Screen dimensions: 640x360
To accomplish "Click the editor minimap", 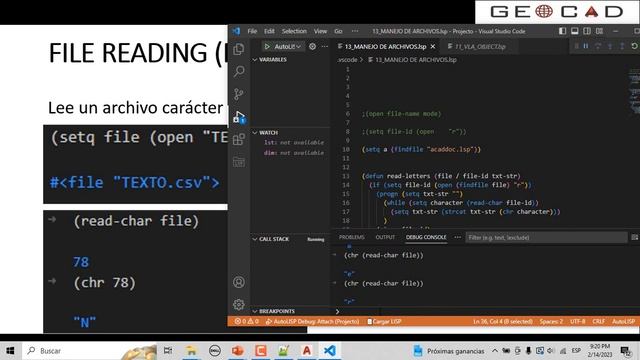I will [634, 92].
